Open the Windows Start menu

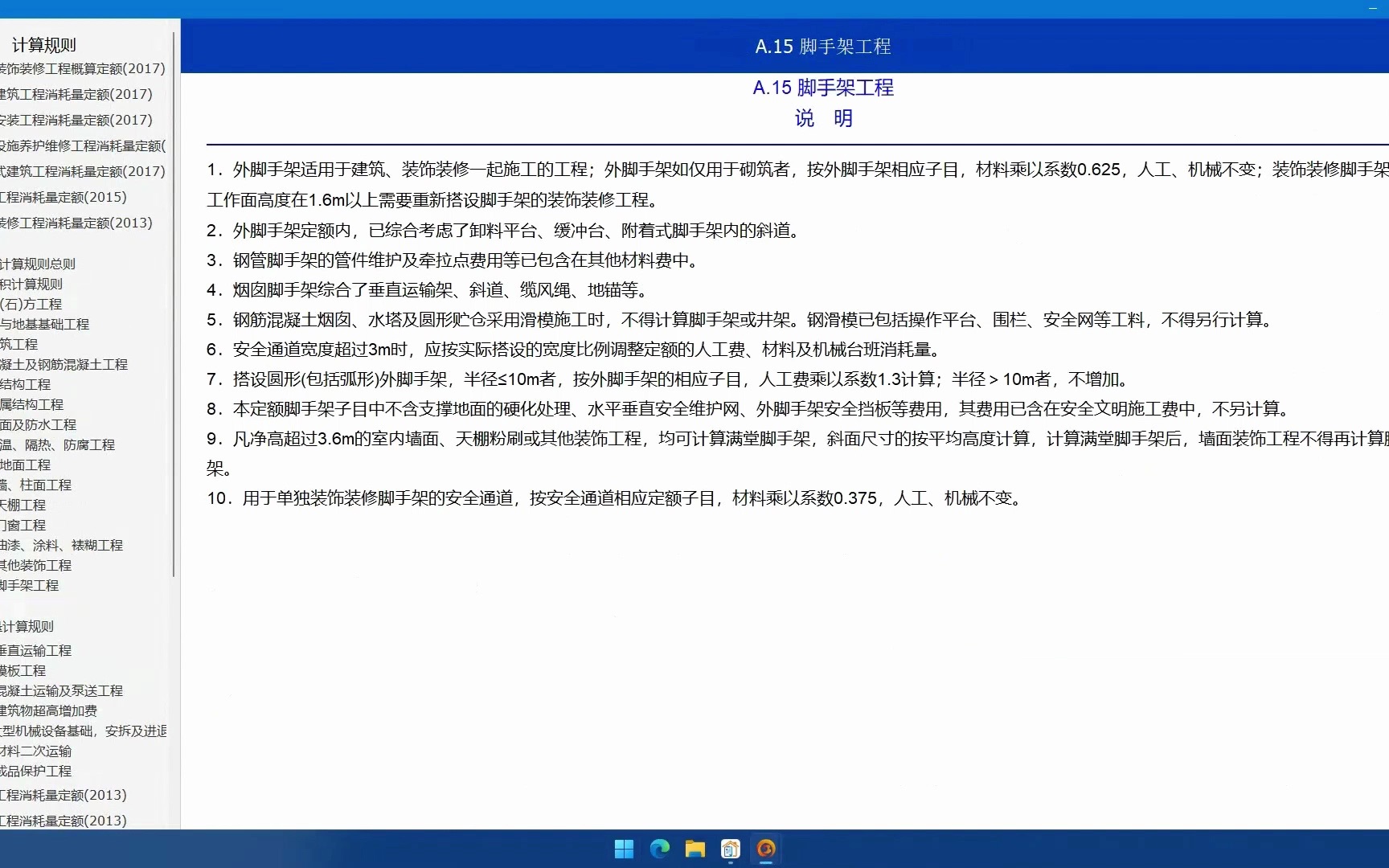point(624,849)
